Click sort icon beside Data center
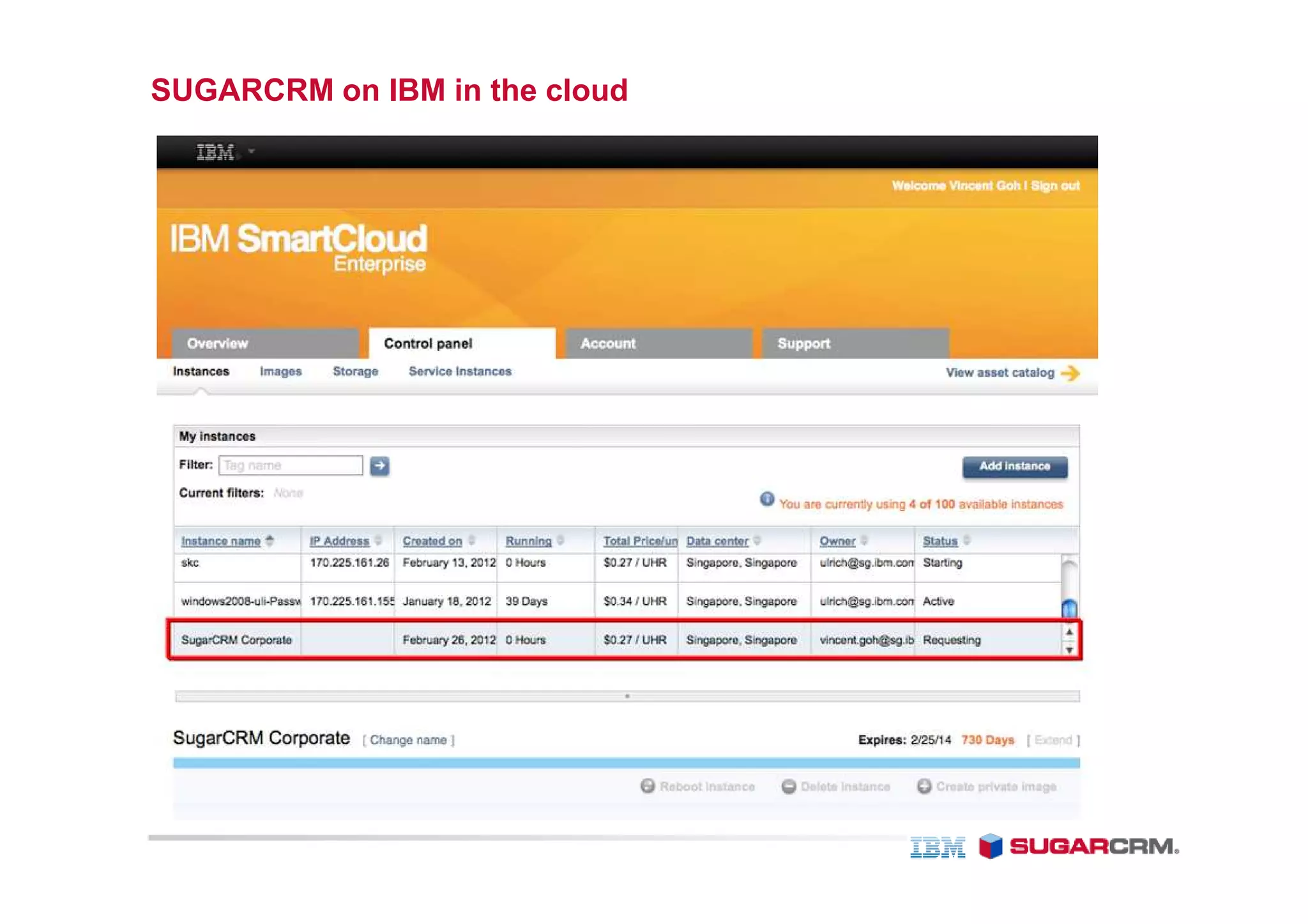 [x=757, y=541]
